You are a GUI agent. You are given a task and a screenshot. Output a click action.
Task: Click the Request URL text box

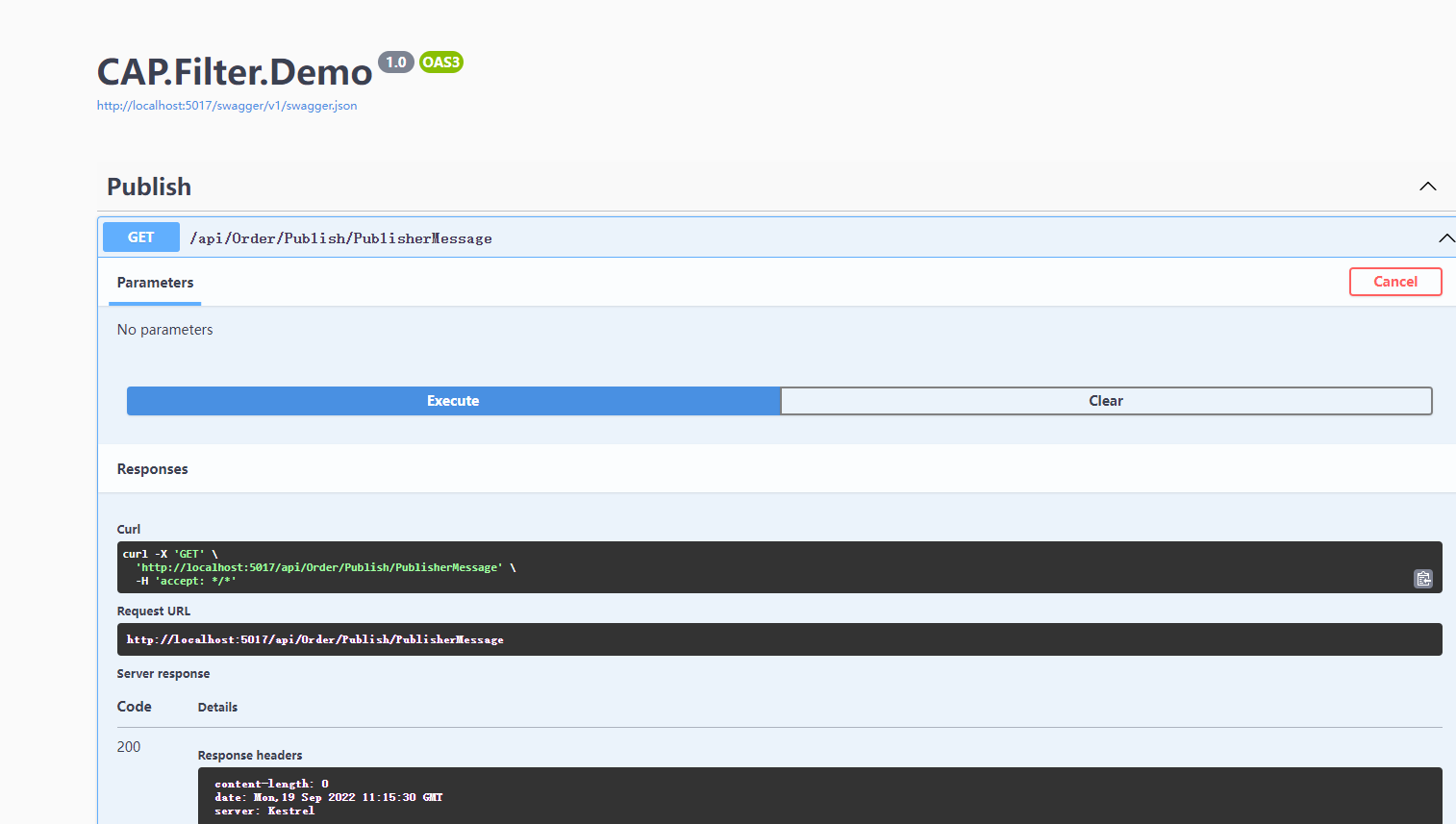click(x=780, y=639)
